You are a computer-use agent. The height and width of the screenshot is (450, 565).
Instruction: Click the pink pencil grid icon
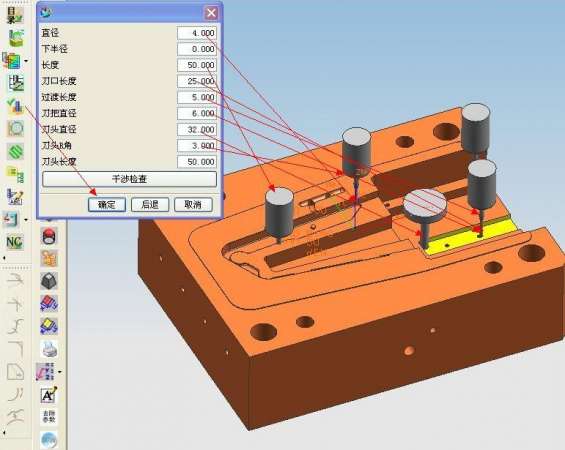[x=45, y=371]
